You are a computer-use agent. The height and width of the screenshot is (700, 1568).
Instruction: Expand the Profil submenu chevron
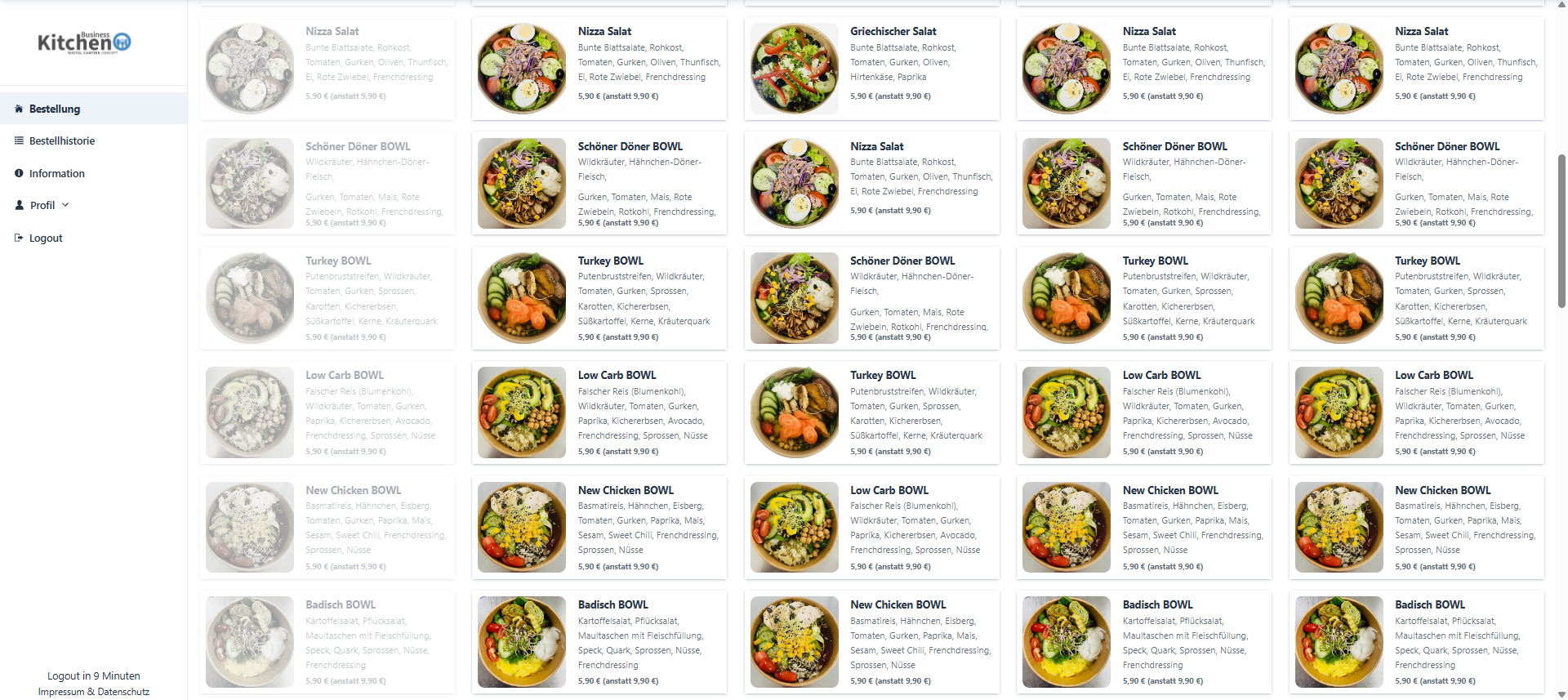point(65,205)
